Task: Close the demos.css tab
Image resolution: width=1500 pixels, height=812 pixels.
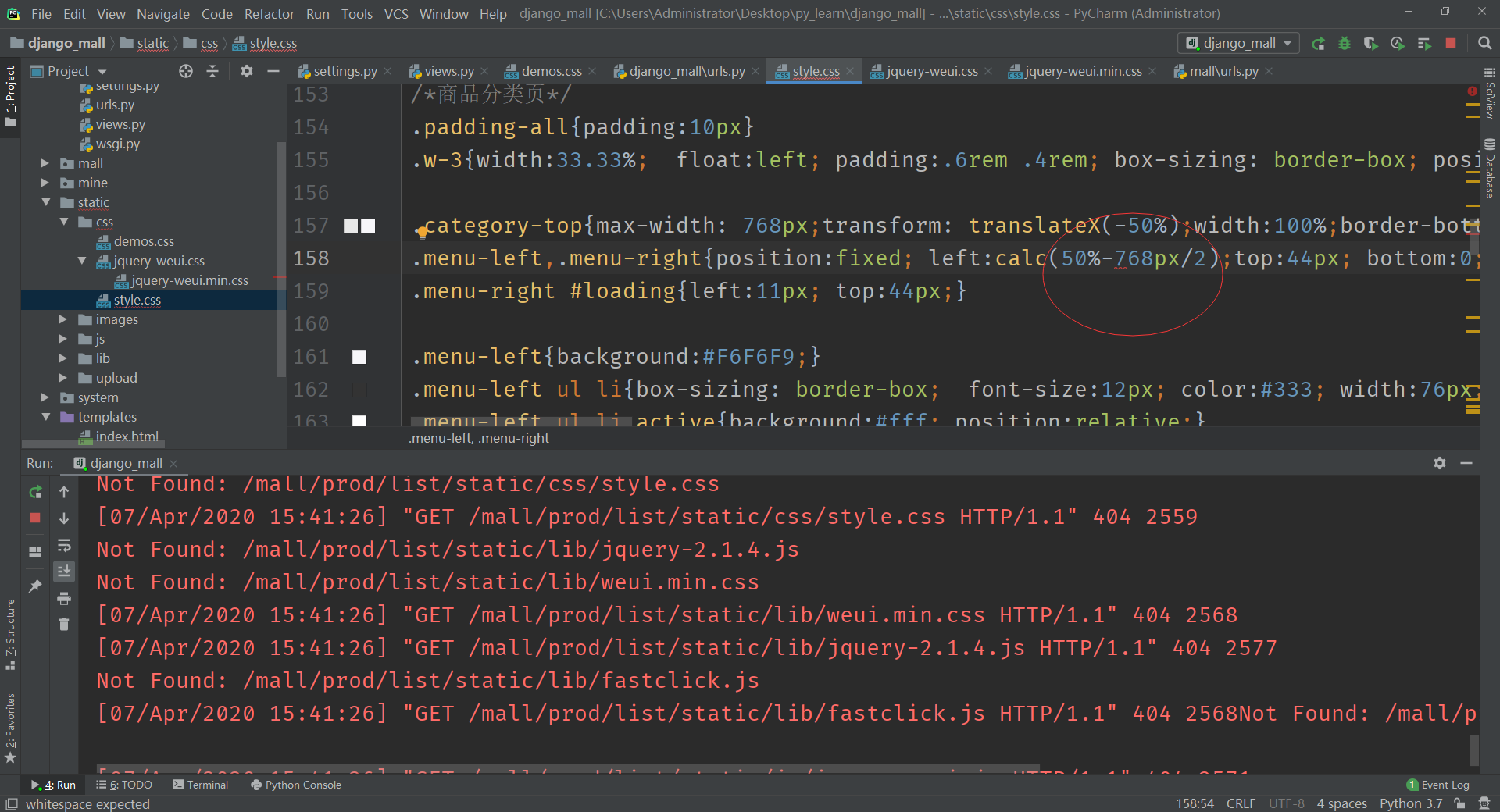Action: point(592,71)
